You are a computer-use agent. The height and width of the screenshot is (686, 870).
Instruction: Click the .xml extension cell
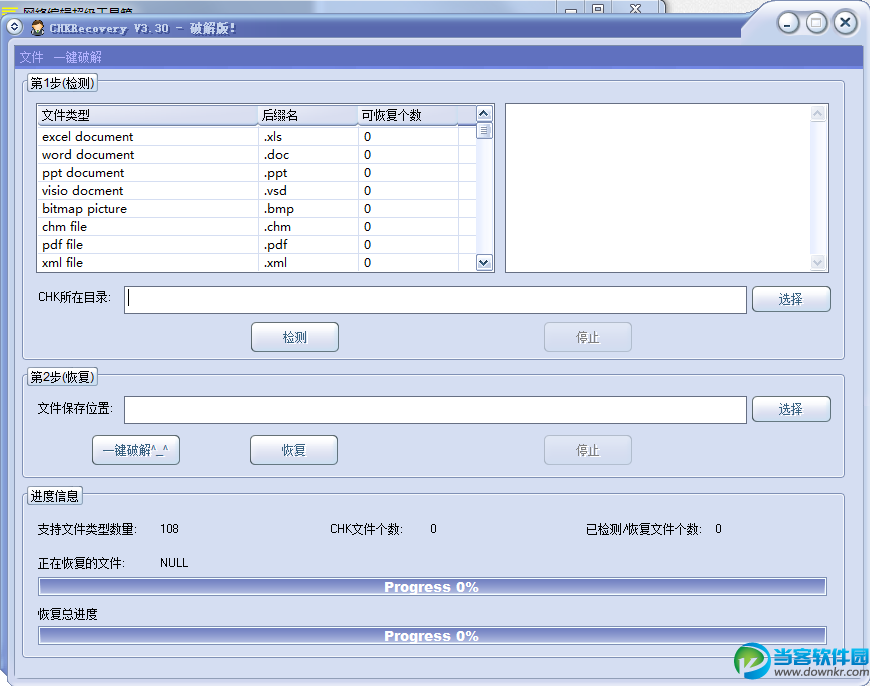click(308, 263)
